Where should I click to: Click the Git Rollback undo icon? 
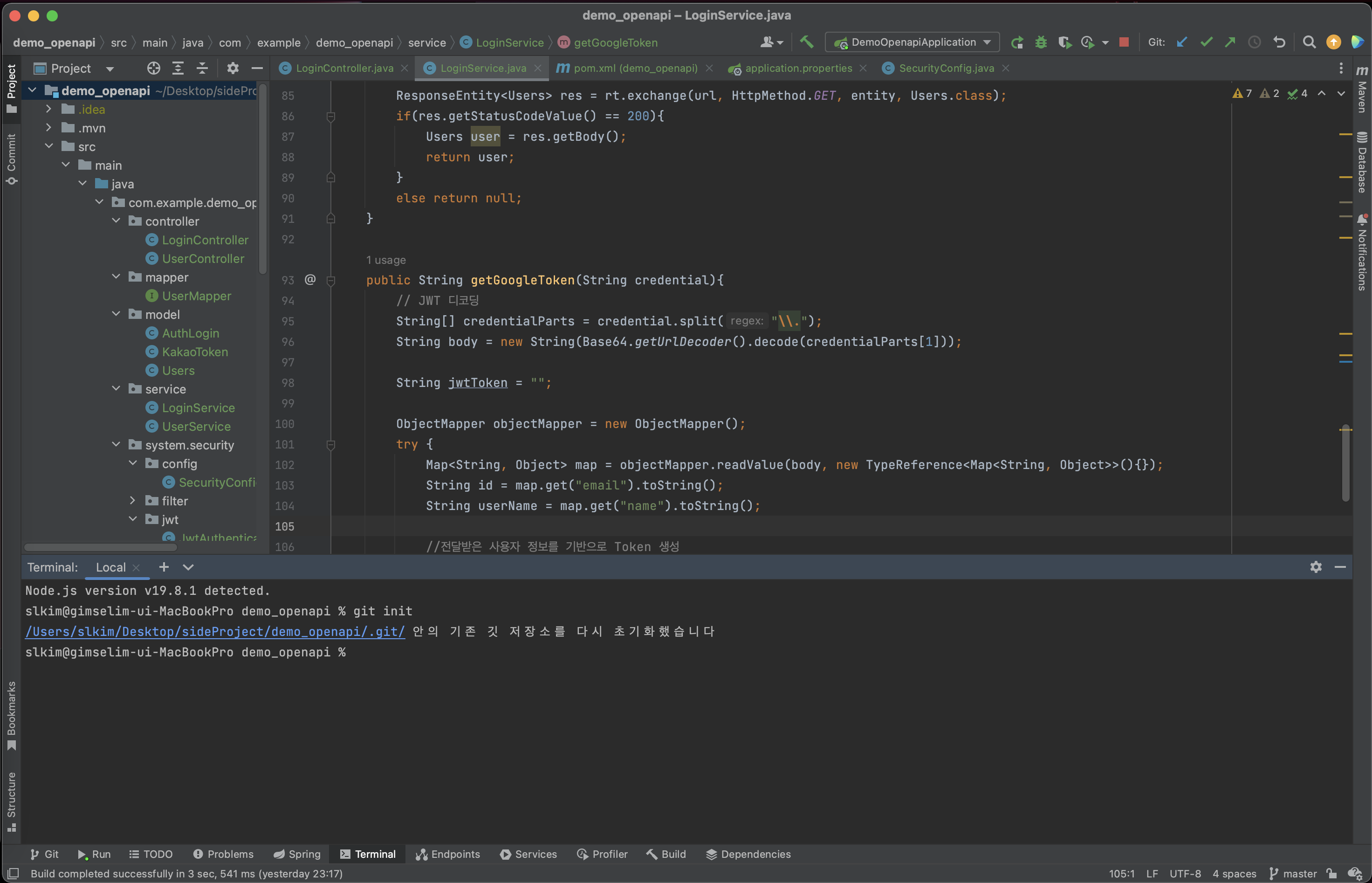(1279, 42)
